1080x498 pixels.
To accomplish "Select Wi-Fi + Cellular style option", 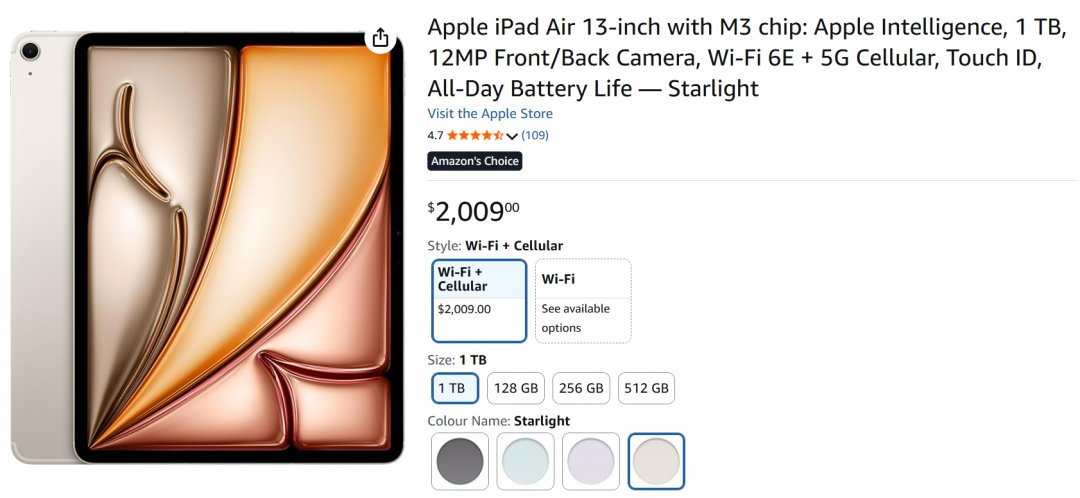I will [480, 300].
